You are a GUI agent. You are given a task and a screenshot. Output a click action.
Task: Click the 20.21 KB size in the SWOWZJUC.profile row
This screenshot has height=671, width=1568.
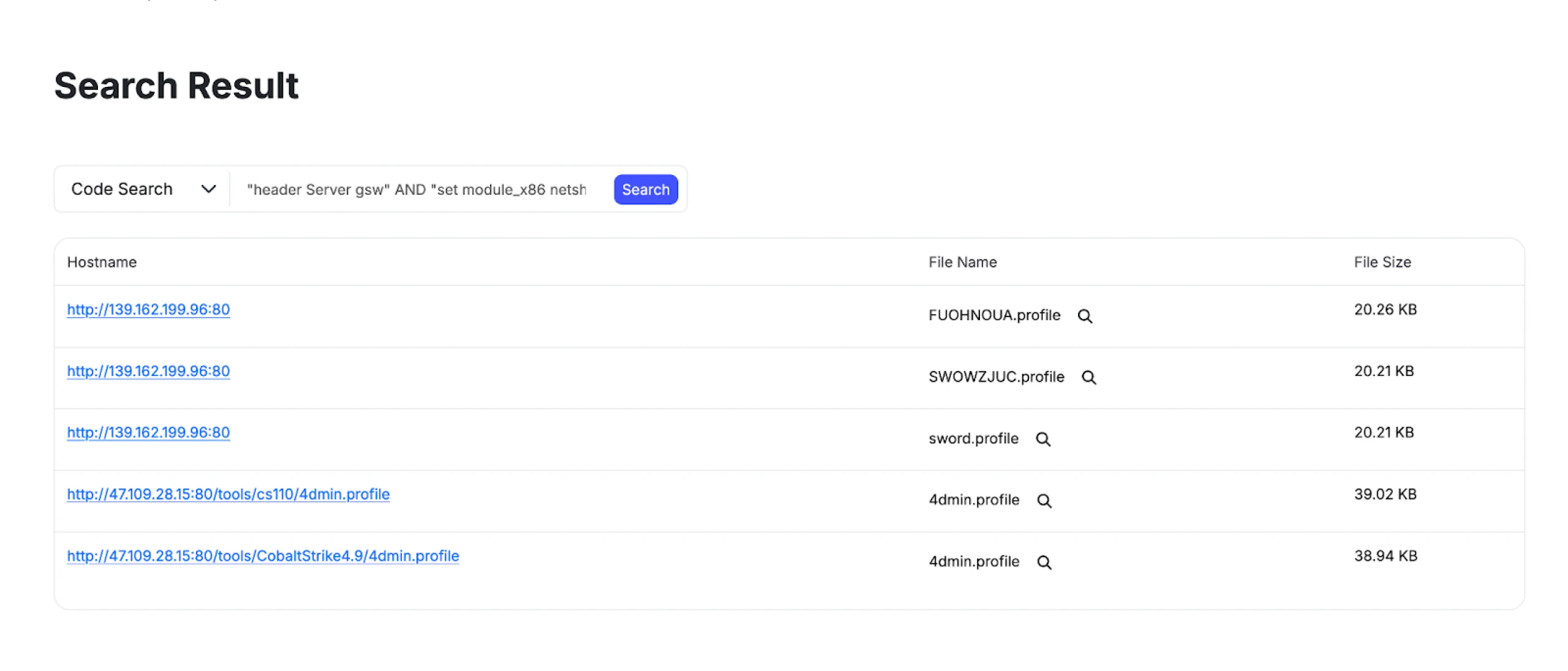pos(1384,371)
